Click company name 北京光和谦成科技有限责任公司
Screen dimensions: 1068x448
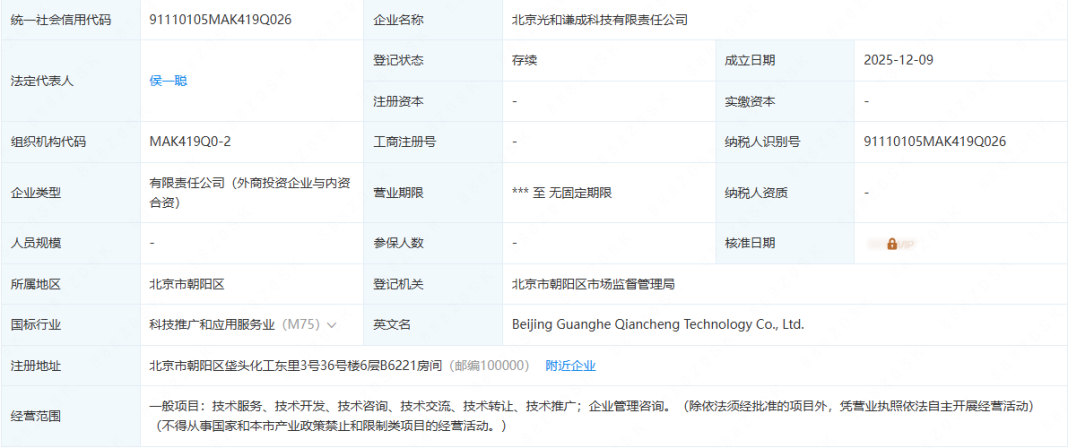[599, 20]
